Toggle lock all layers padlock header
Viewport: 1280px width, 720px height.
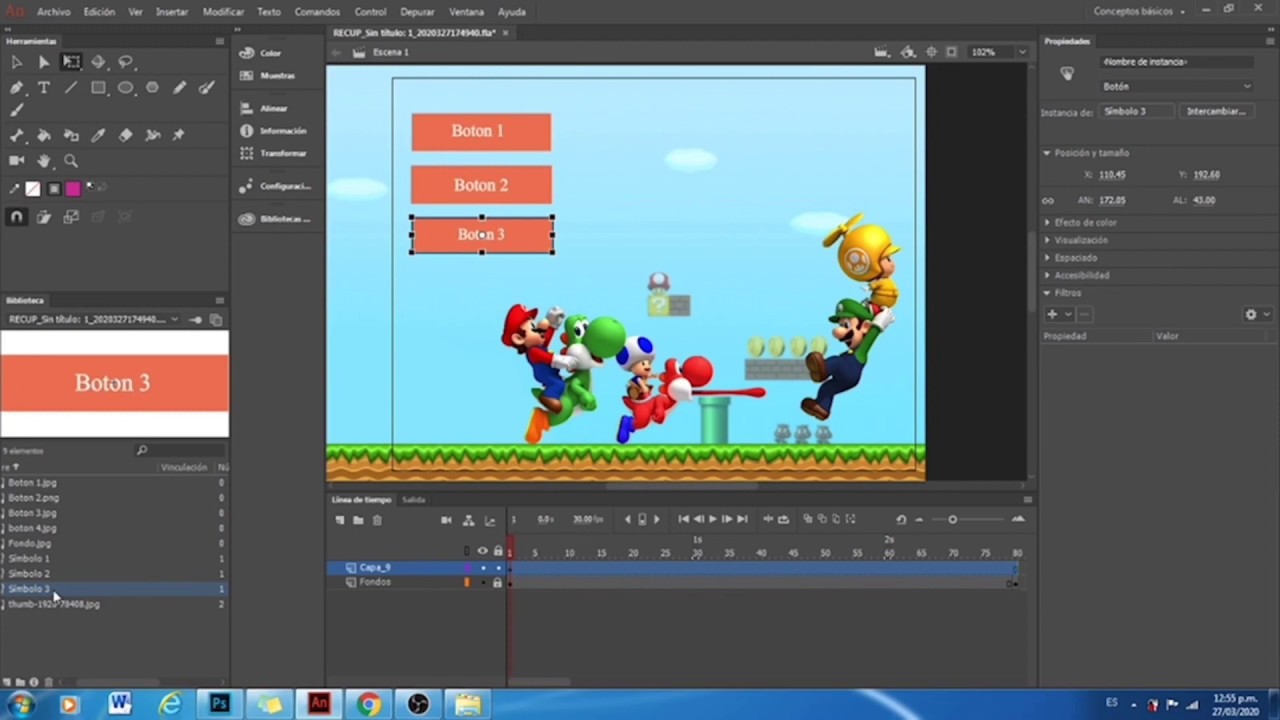pos(498,551)
